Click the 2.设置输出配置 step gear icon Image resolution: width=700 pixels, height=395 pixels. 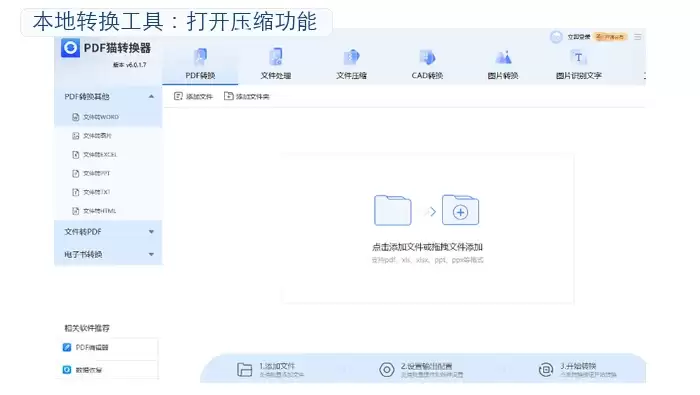387,370
